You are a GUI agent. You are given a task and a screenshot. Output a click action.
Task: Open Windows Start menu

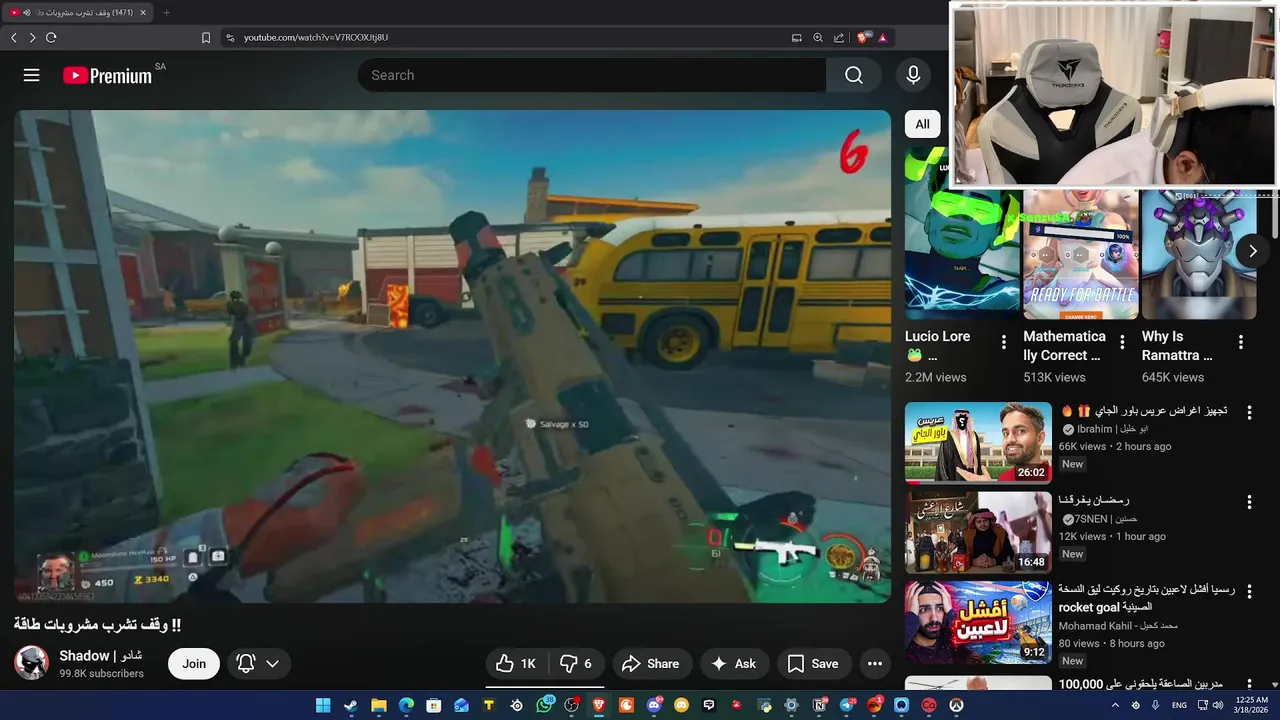[x=323, y=705]
